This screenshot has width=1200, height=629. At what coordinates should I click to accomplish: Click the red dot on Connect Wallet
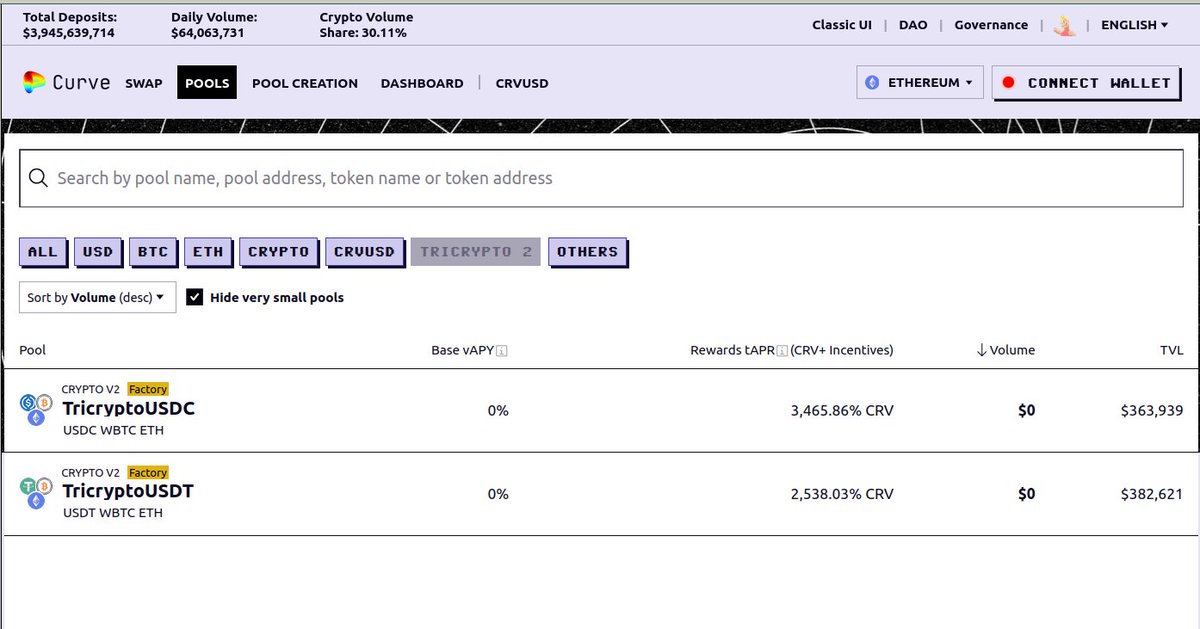pos(1008,83)
